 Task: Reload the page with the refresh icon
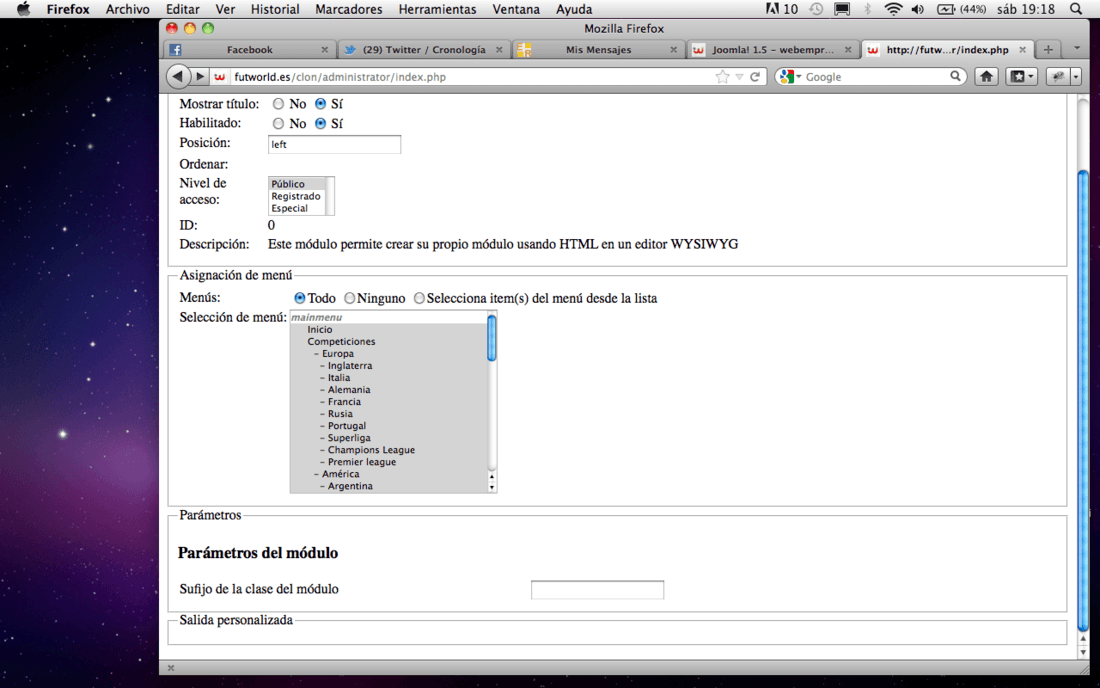(755, 76)
